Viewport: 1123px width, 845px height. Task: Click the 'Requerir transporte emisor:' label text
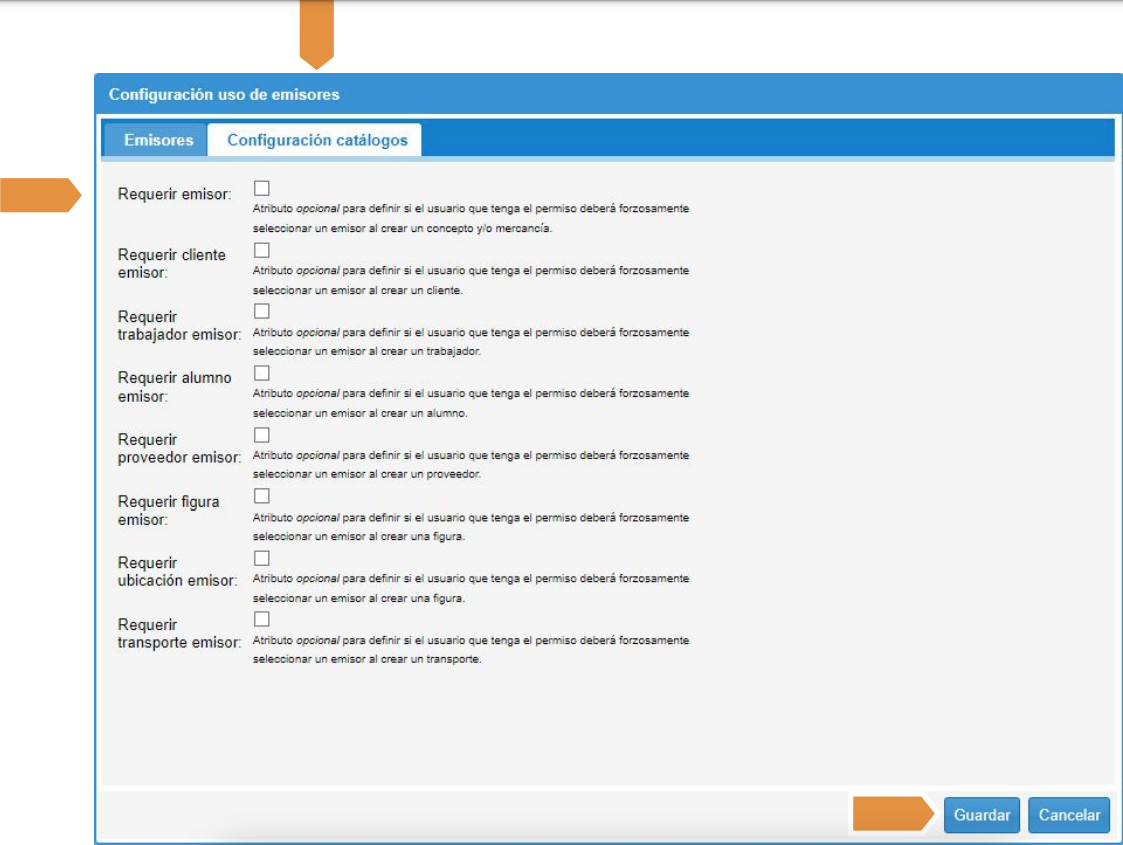click(x=179, y=633)
